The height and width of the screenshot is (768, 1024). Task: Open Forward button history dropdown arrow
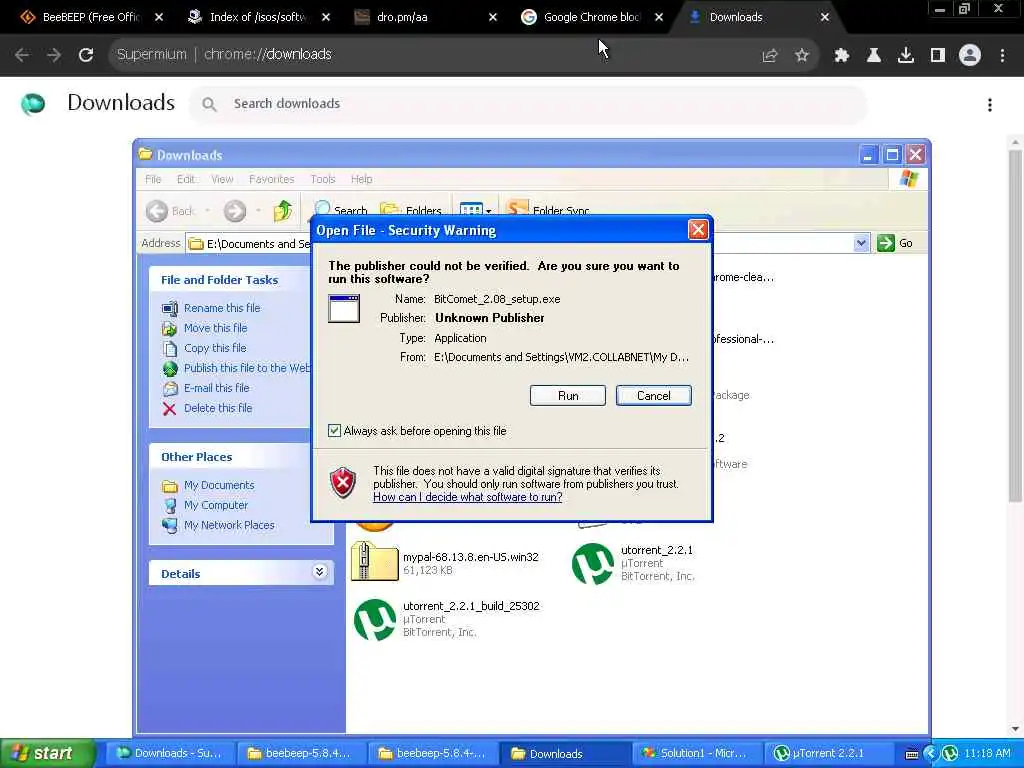point(259,210)
